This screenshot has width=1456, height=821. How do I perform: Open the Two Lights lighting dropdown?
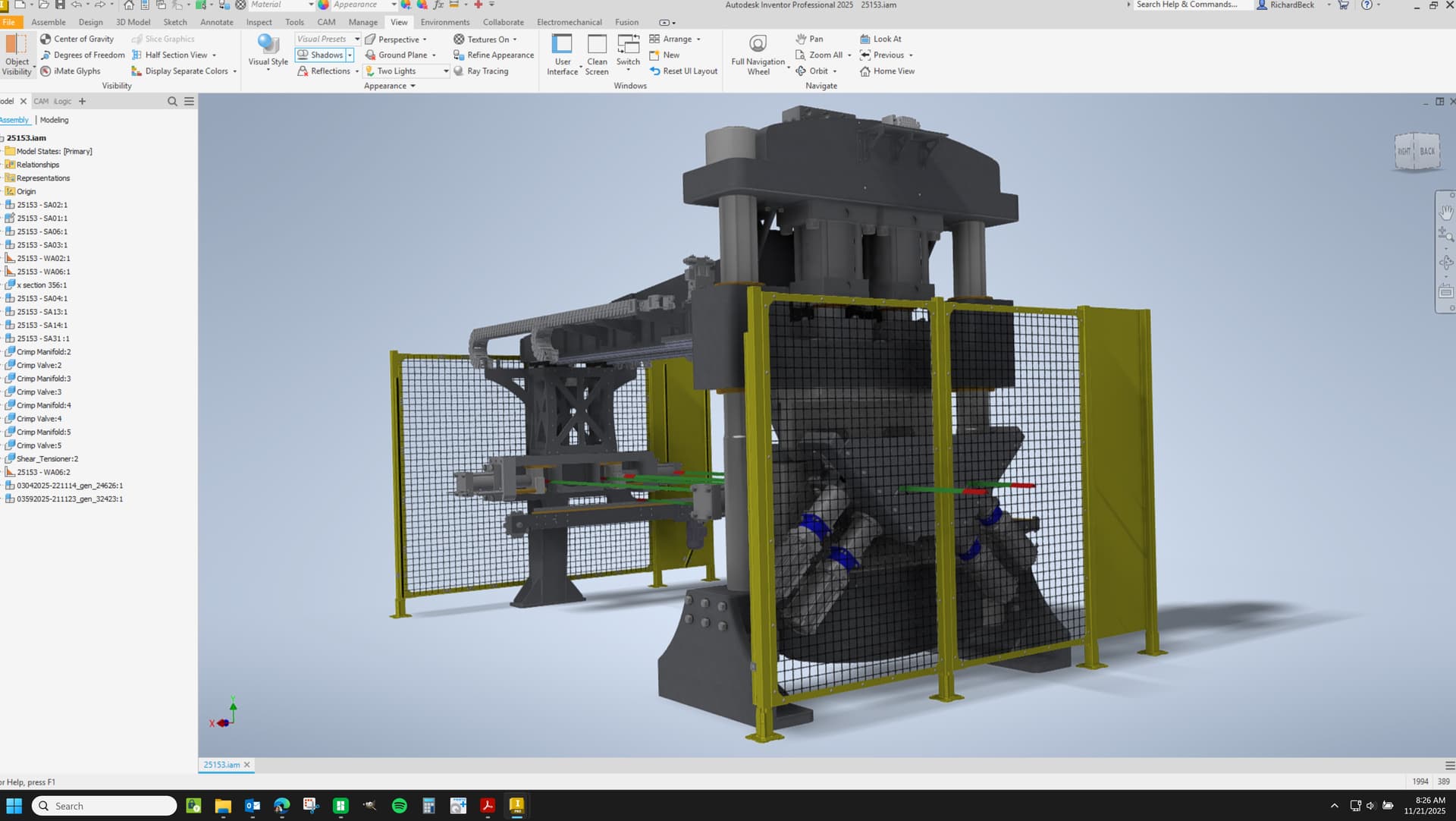coord(446,71)
